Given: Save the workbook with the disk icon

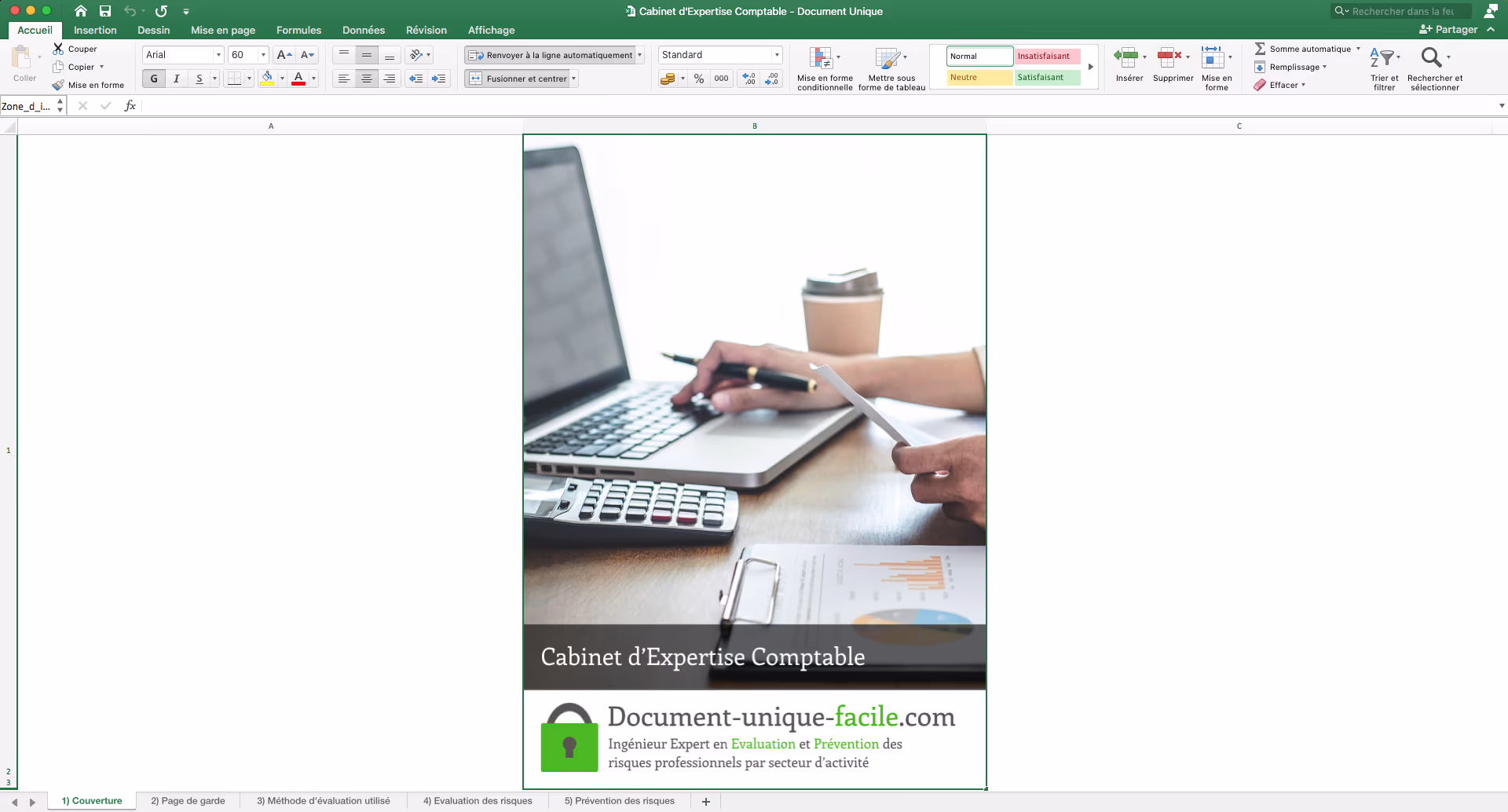Looking at the screenshot, I should (x=105, y=11).
